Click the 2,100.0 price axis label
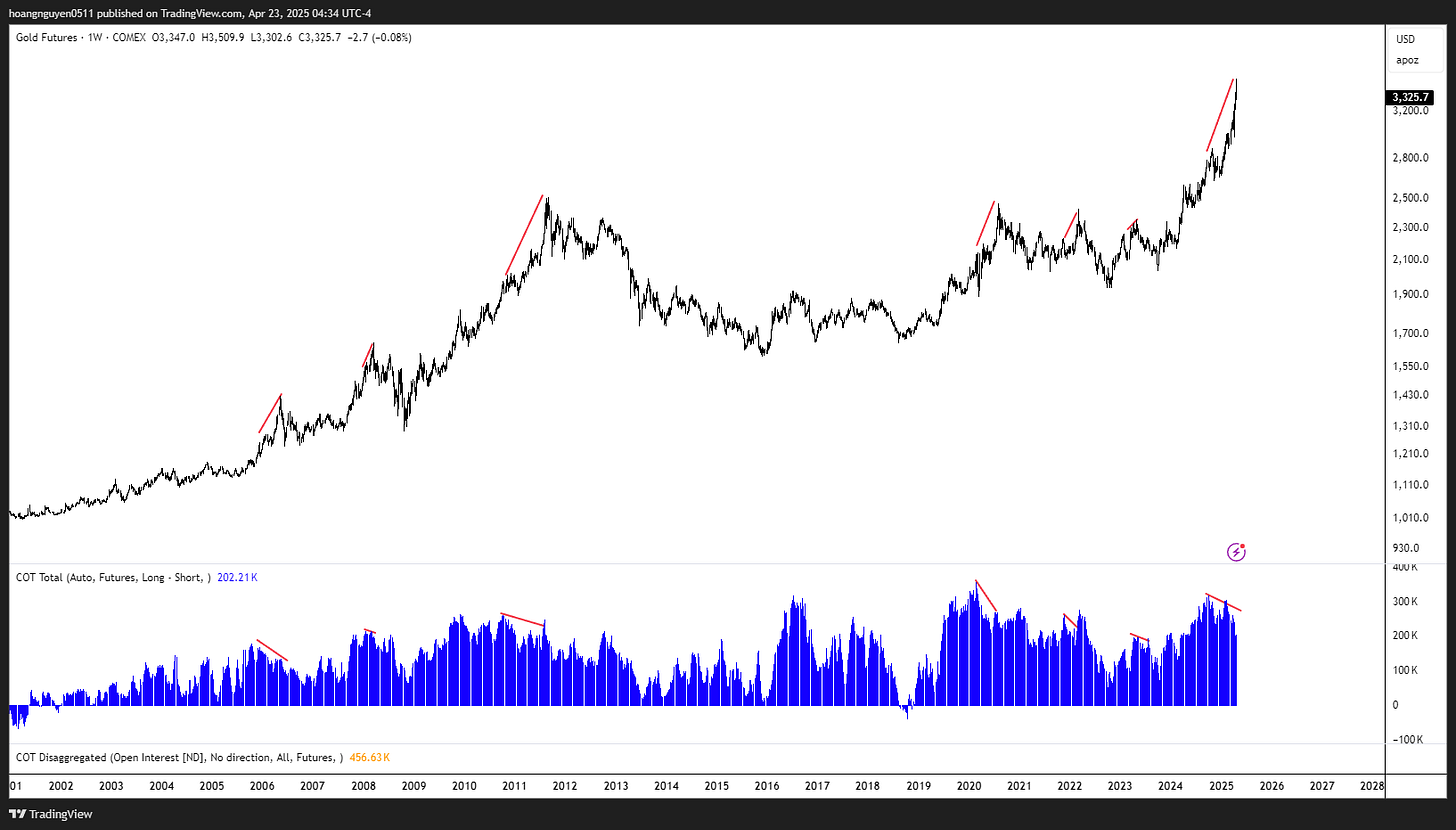 point(1412,260)
